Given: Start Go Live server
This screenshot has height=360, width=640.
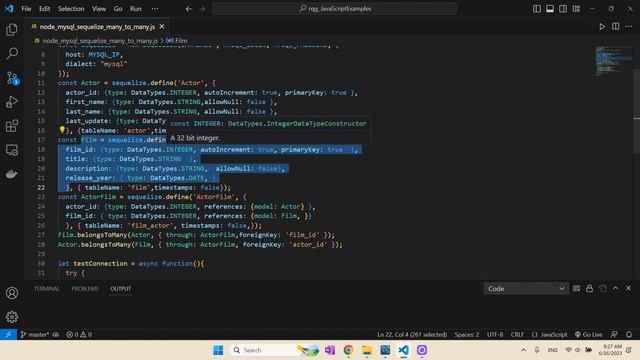Looking at the screenshot, I should pyautogui.click(x=588, y=334).
